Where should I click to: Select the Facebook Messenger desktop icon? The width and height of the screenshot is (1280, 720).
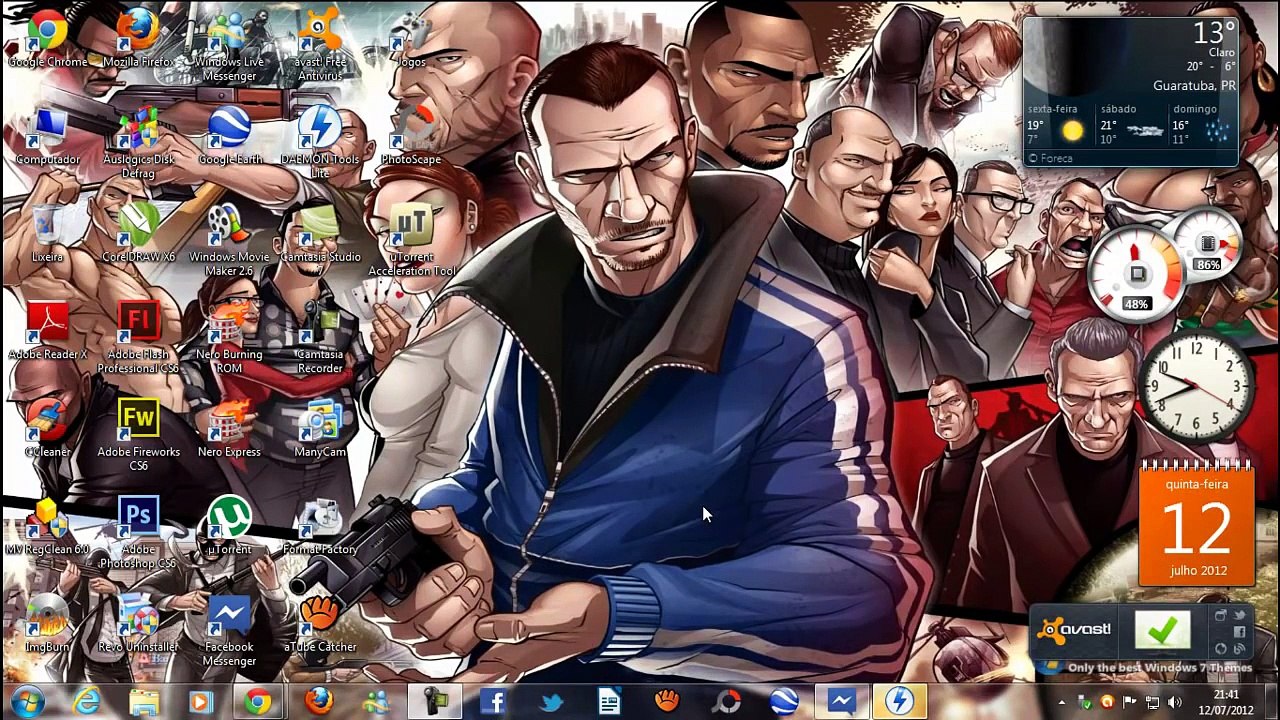[229, 631]
